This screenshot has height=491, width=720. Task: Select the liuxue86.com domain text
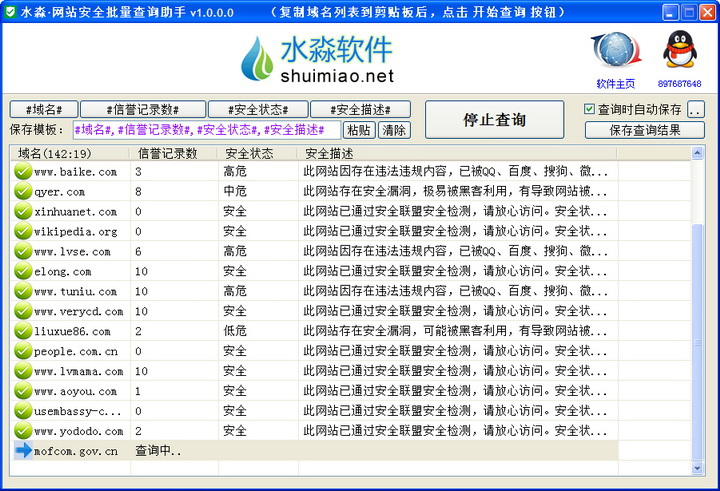click(x=72, y=332)
